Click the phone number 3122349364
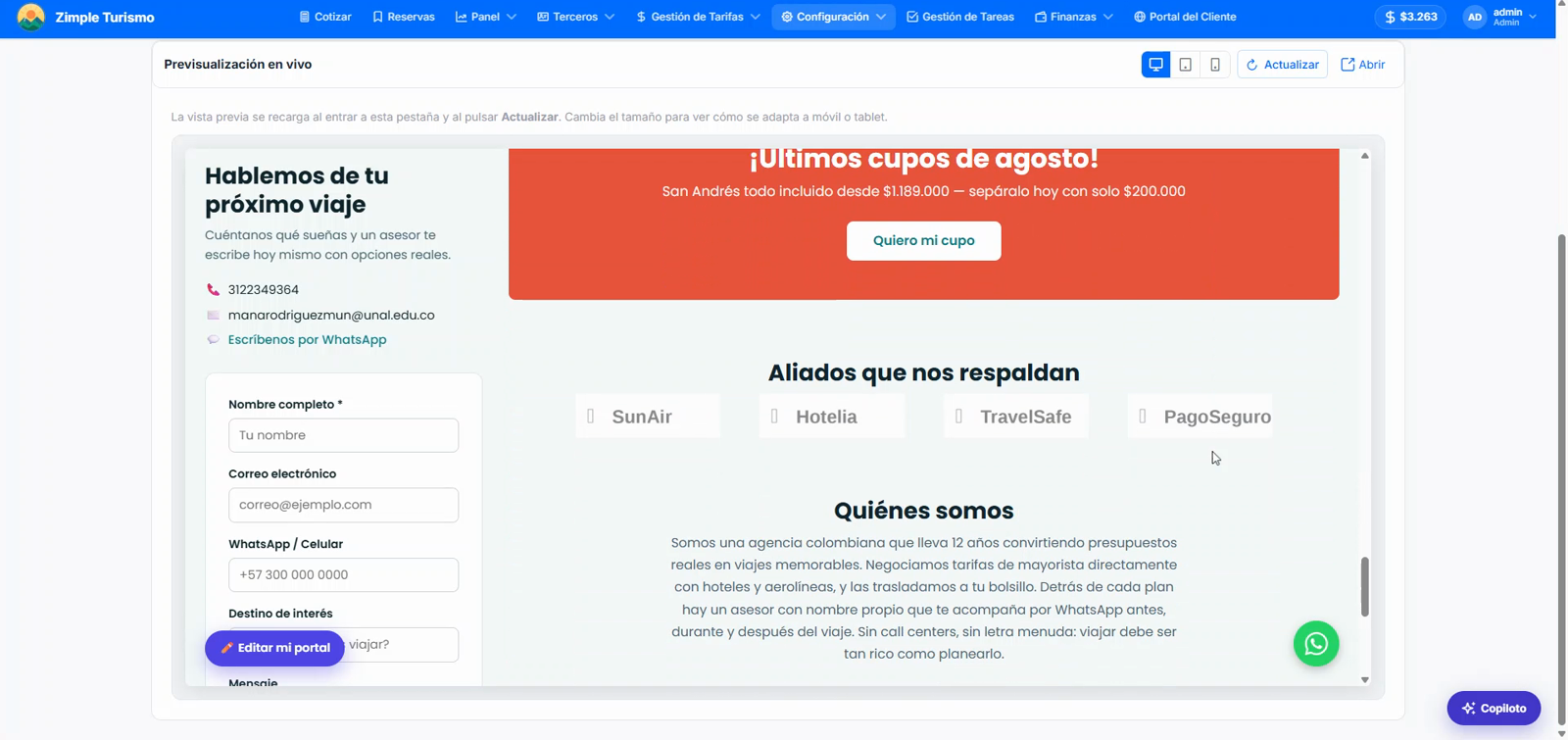 click(263, 290)
